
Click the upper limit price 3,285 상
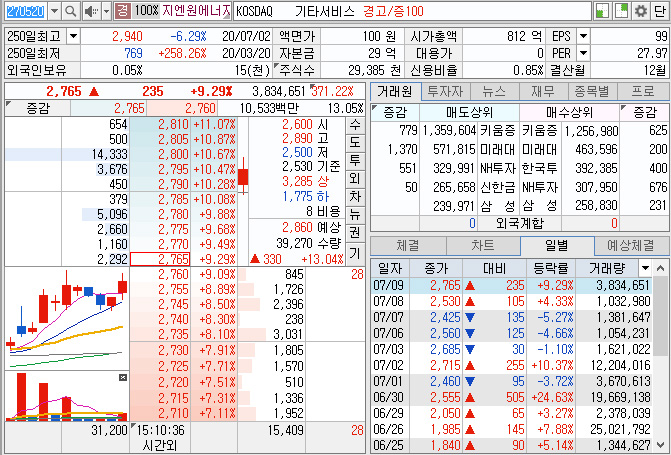[x=305, y=181]
